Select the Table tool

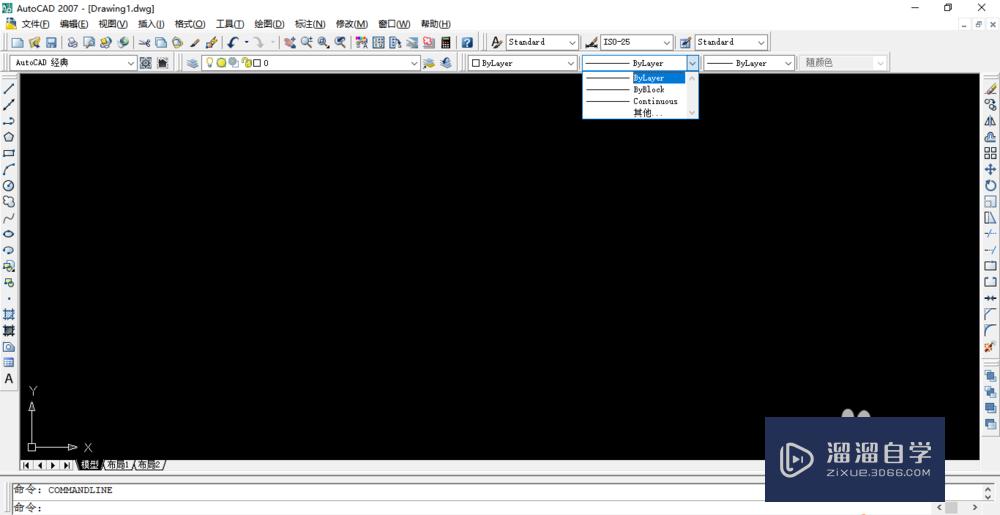pyautogui.click(x=9, y=363)
